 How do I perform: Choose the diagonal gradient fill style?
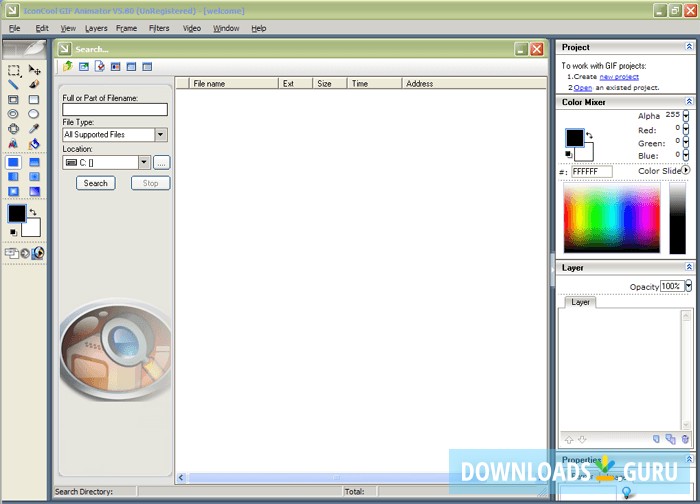pos(34,192)
